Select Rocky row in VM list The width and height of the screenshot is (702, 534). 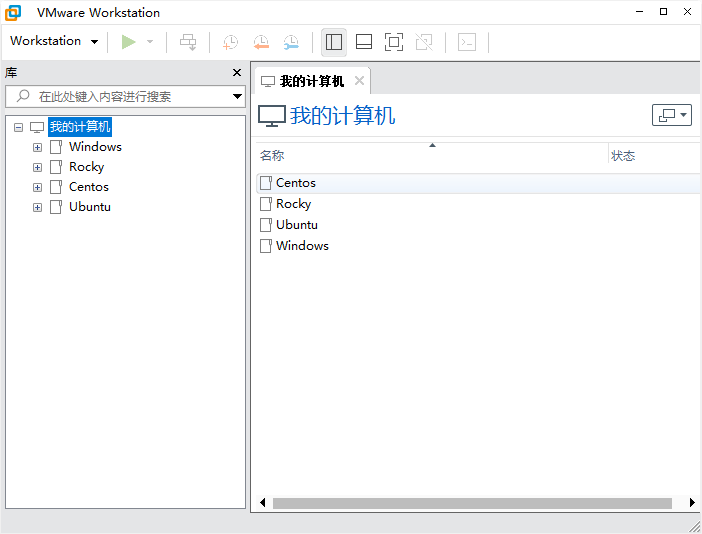478,204
